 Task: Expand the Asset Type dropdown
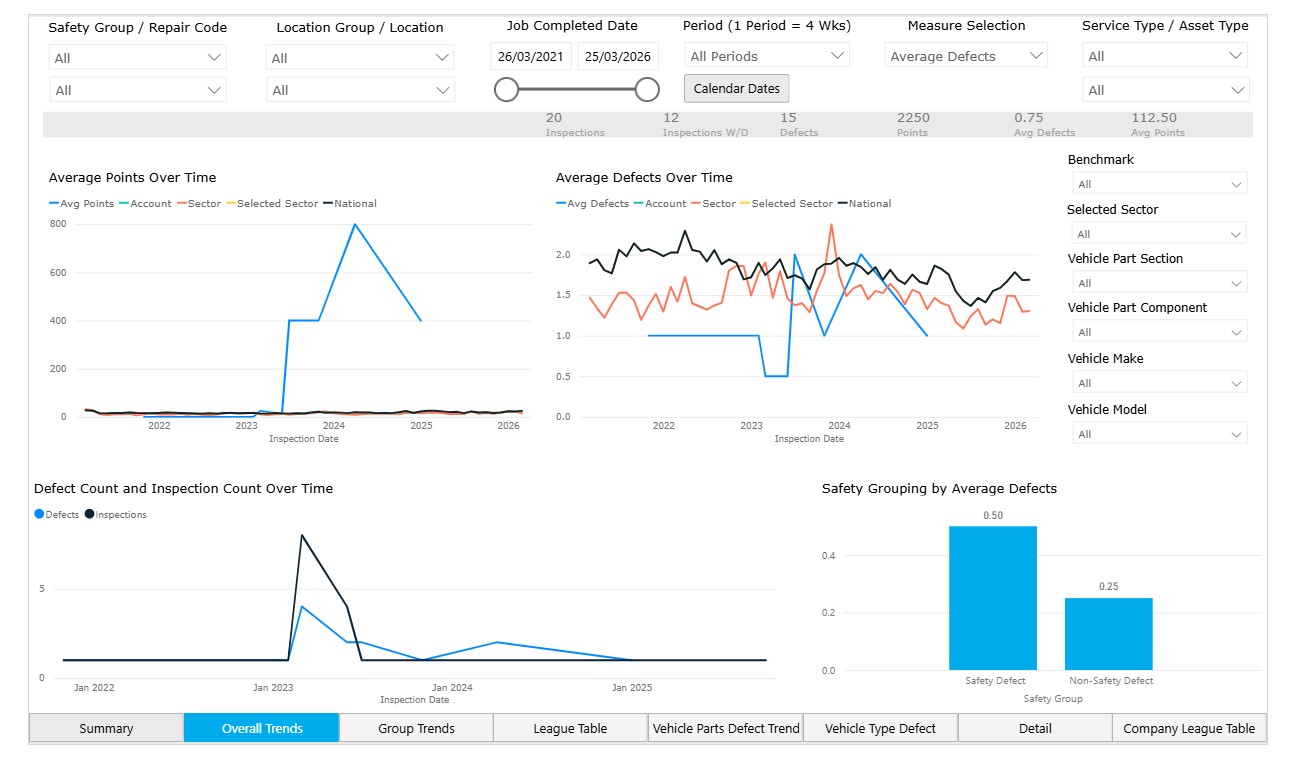click(1166, 90)
